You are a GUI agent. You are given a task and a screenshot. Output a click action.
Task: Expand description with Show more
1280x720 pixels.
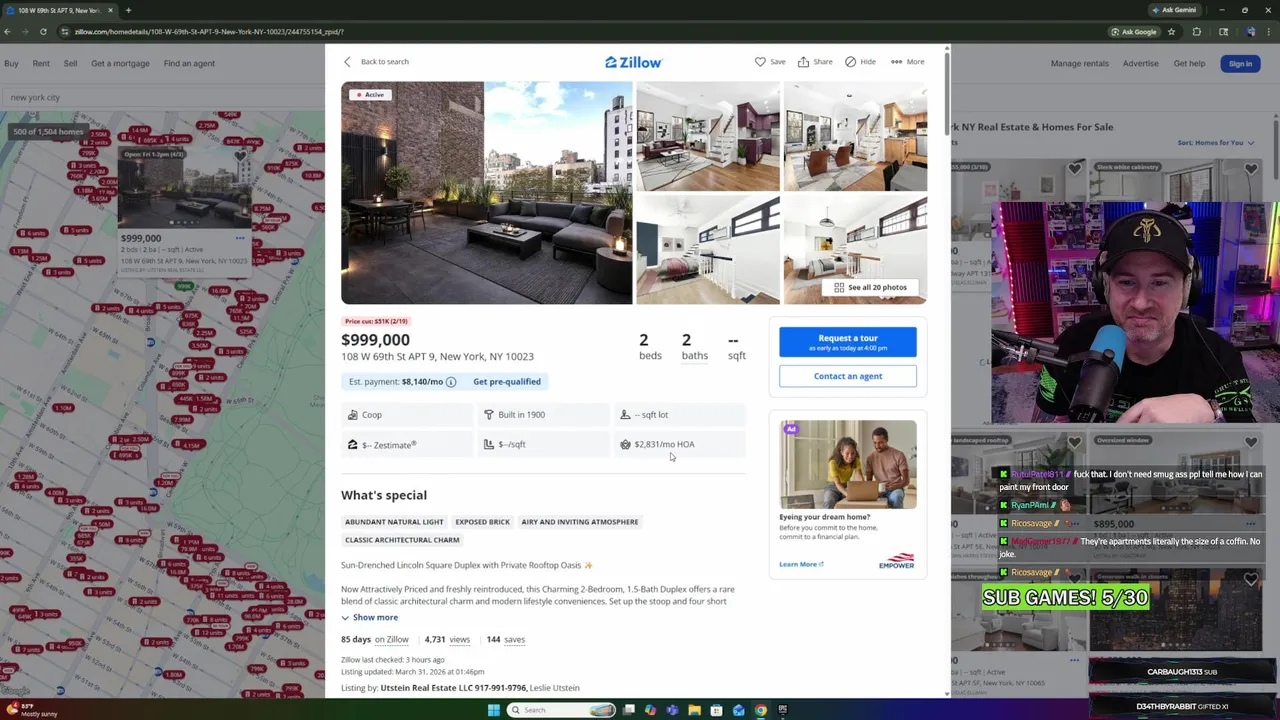(369, 617)
